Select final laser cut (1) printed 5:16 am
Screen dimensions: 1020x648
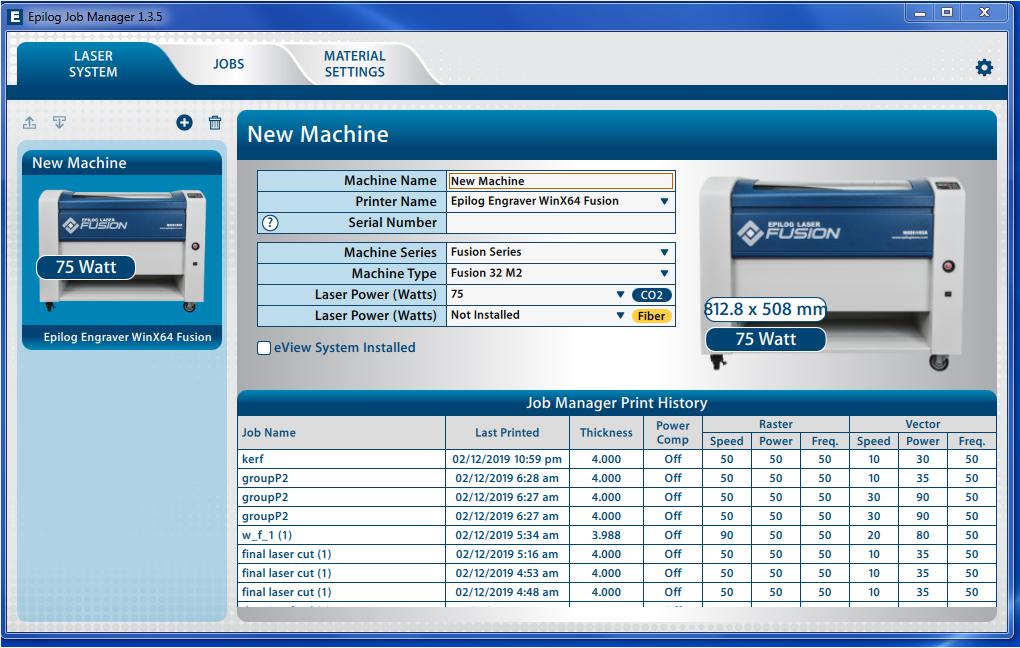click(617, 554)
